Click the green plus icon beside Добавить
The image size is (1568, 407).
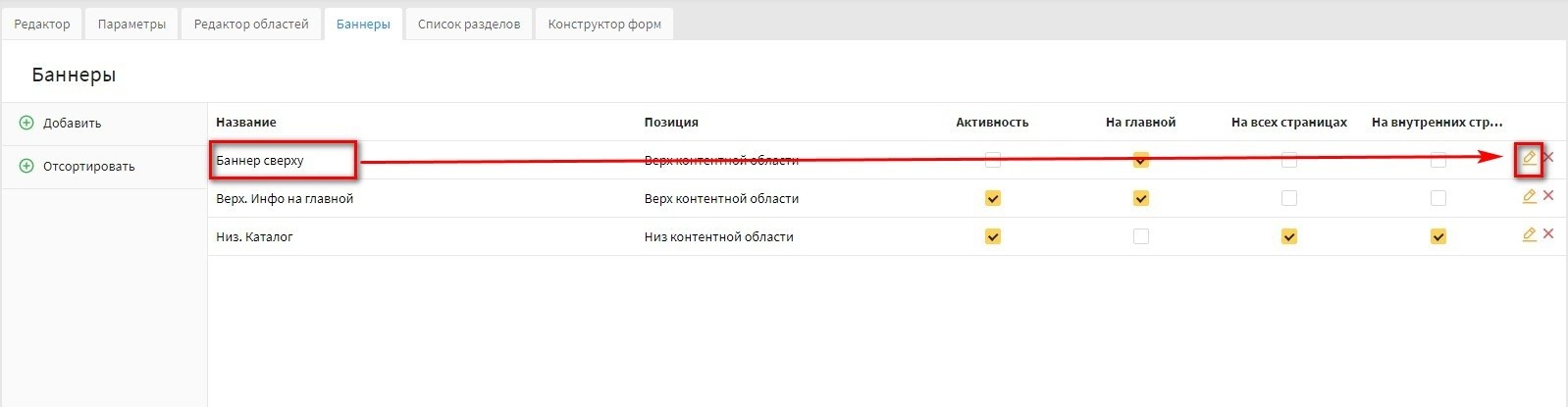[x=26, y=124]
